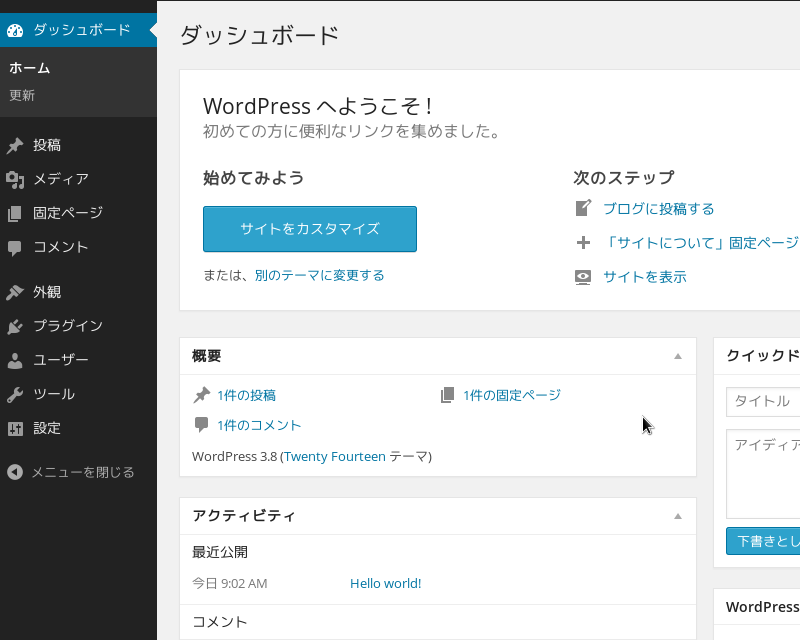Collapse the アクティビティ panel using its arrow
800x640 pixels.
677,516
